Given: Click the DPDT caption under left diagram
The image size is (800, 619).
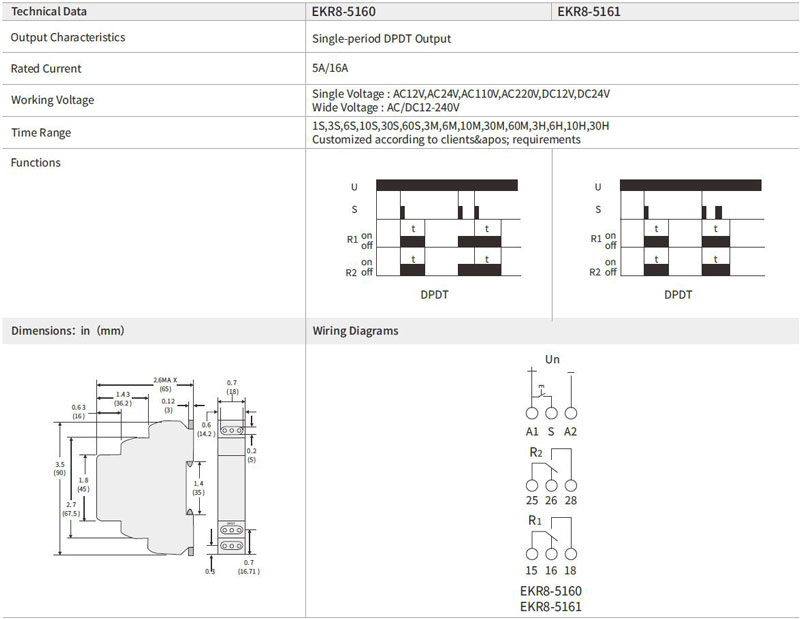Looking at the screenshot, I should [434, 294].
